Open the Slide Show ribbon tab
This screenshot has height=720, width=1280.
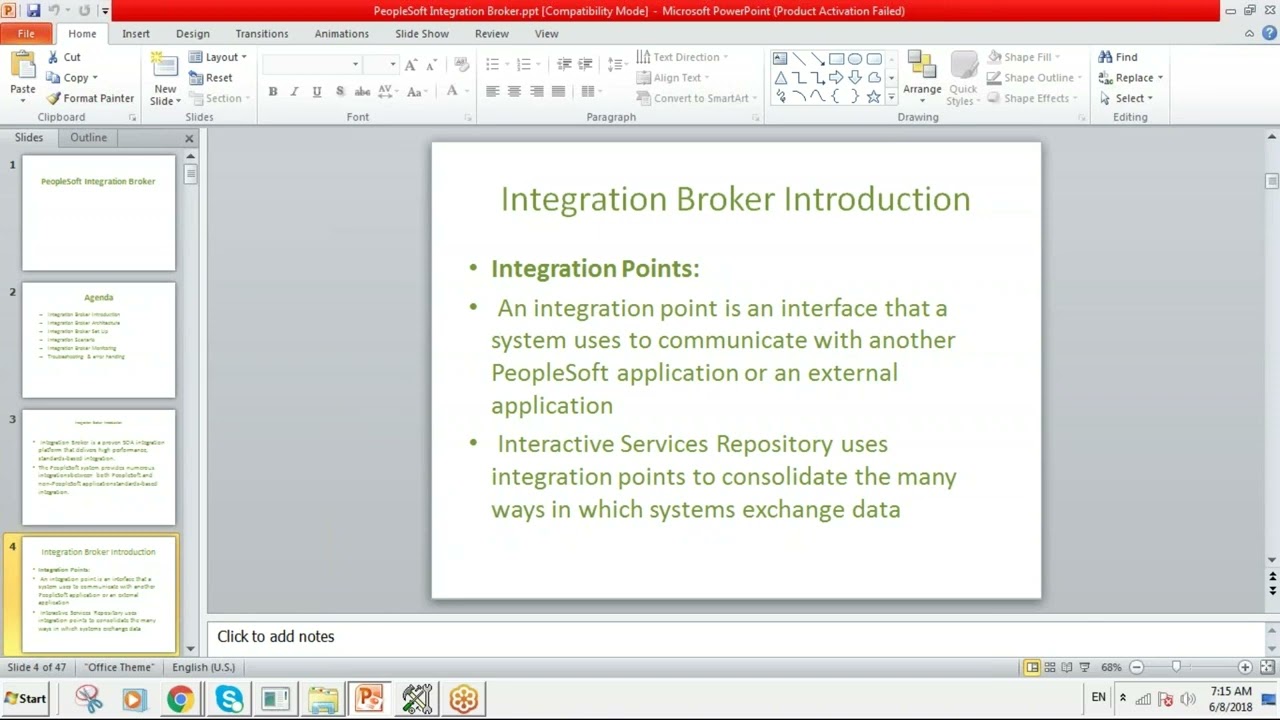[x=422, y=34]
